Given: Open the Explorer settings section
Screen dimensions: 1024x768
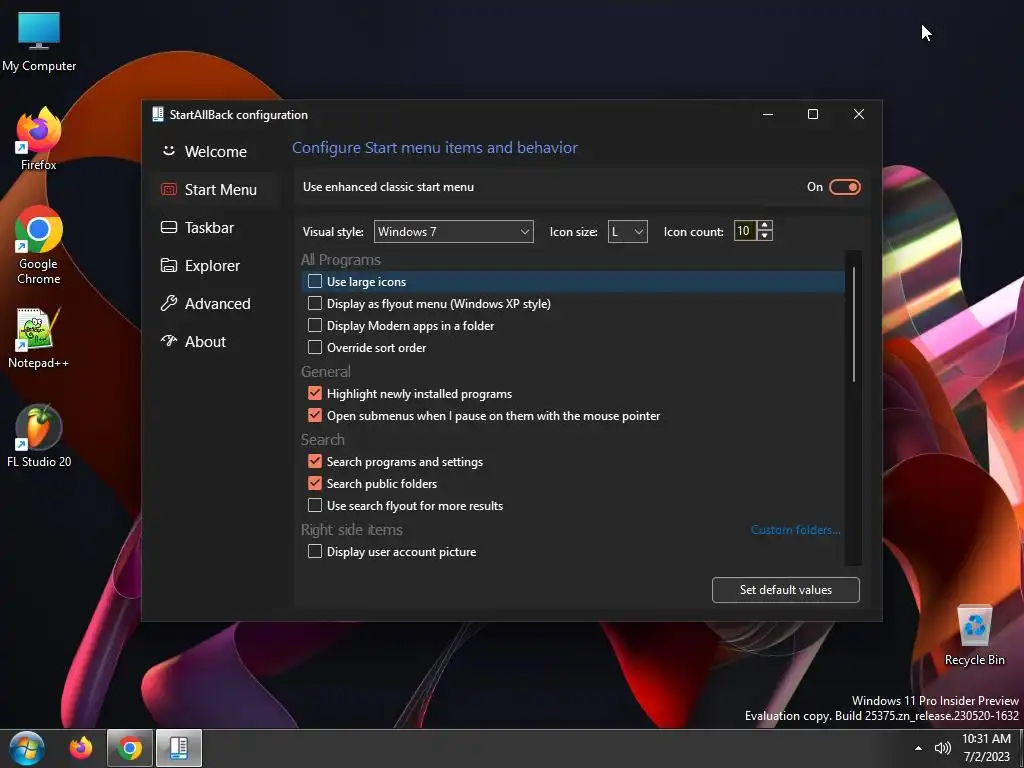Looking at the screenshot, I should [215, 265].
